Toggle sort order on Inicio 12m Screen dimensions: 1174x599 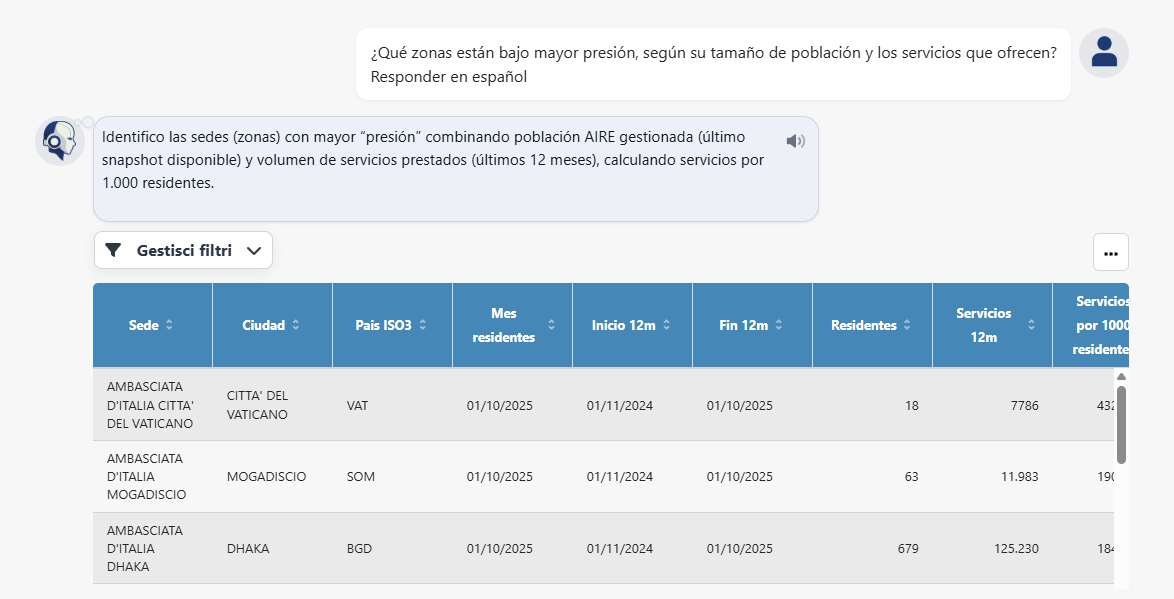[666, 325]
